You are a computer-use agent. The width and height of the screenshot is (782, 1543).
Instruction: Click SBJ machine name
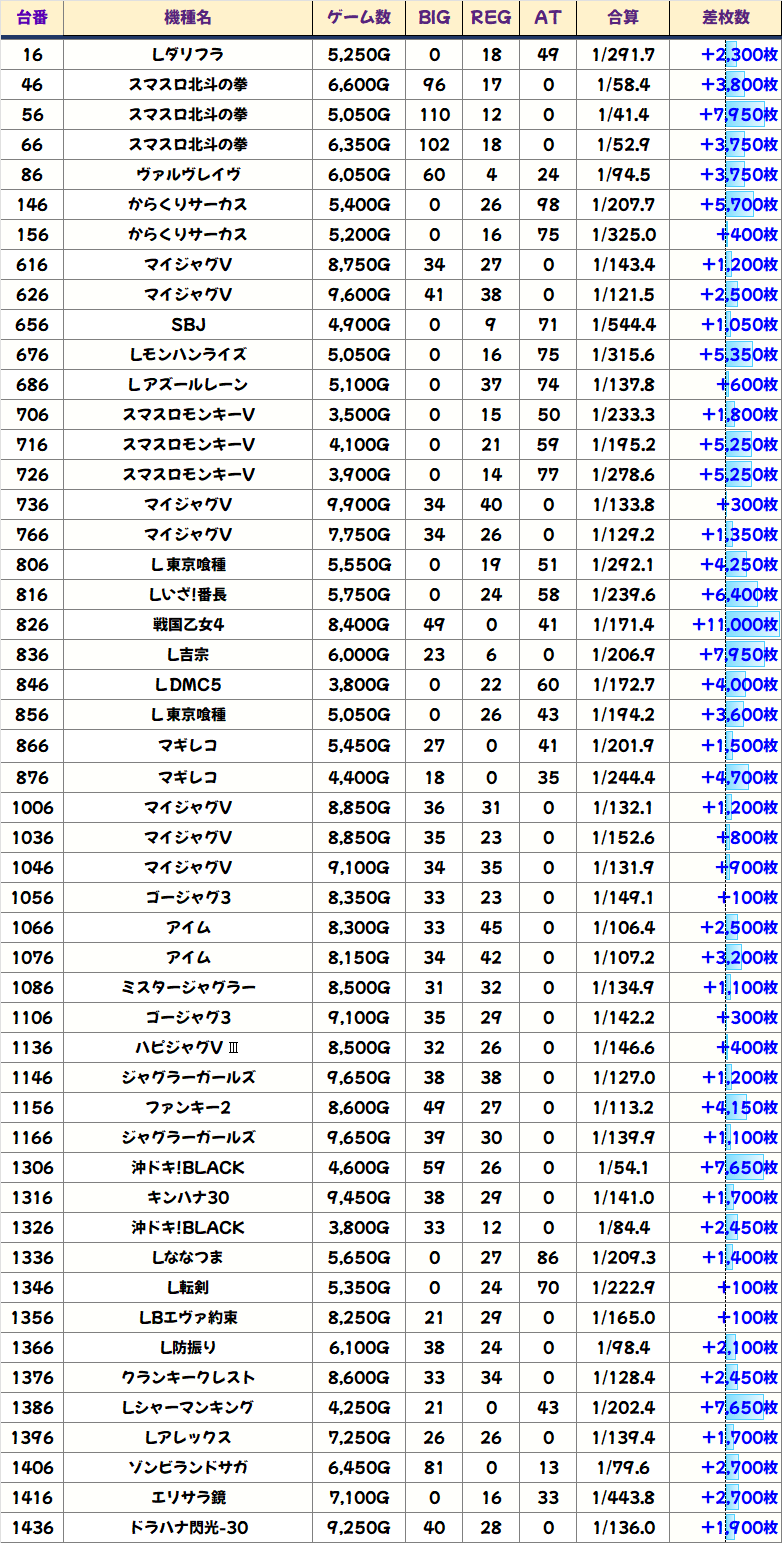(188, 325)
